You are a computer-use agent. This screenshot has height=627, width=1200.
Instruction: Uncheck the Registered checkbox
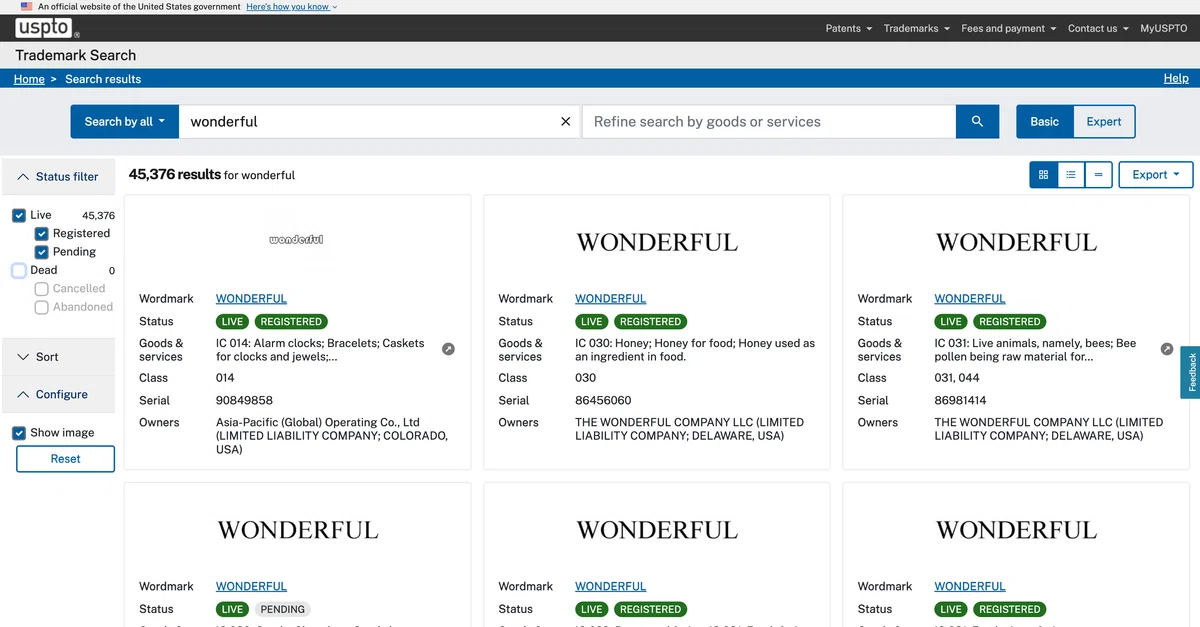[x=42, y=233]
